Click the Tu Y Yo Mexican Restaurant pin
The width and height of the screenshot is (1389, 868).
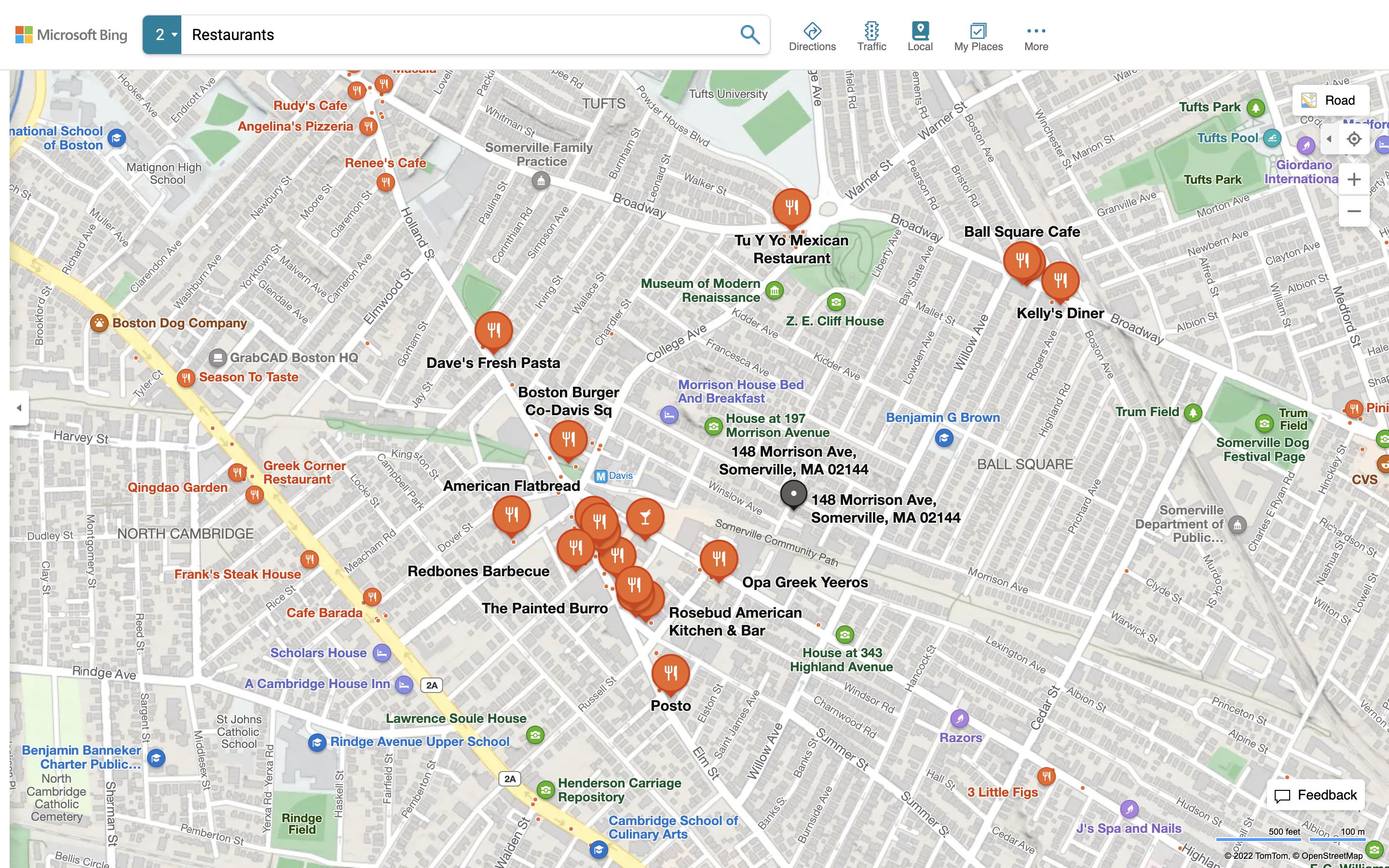pyautogui.click(x=791, y=207)
